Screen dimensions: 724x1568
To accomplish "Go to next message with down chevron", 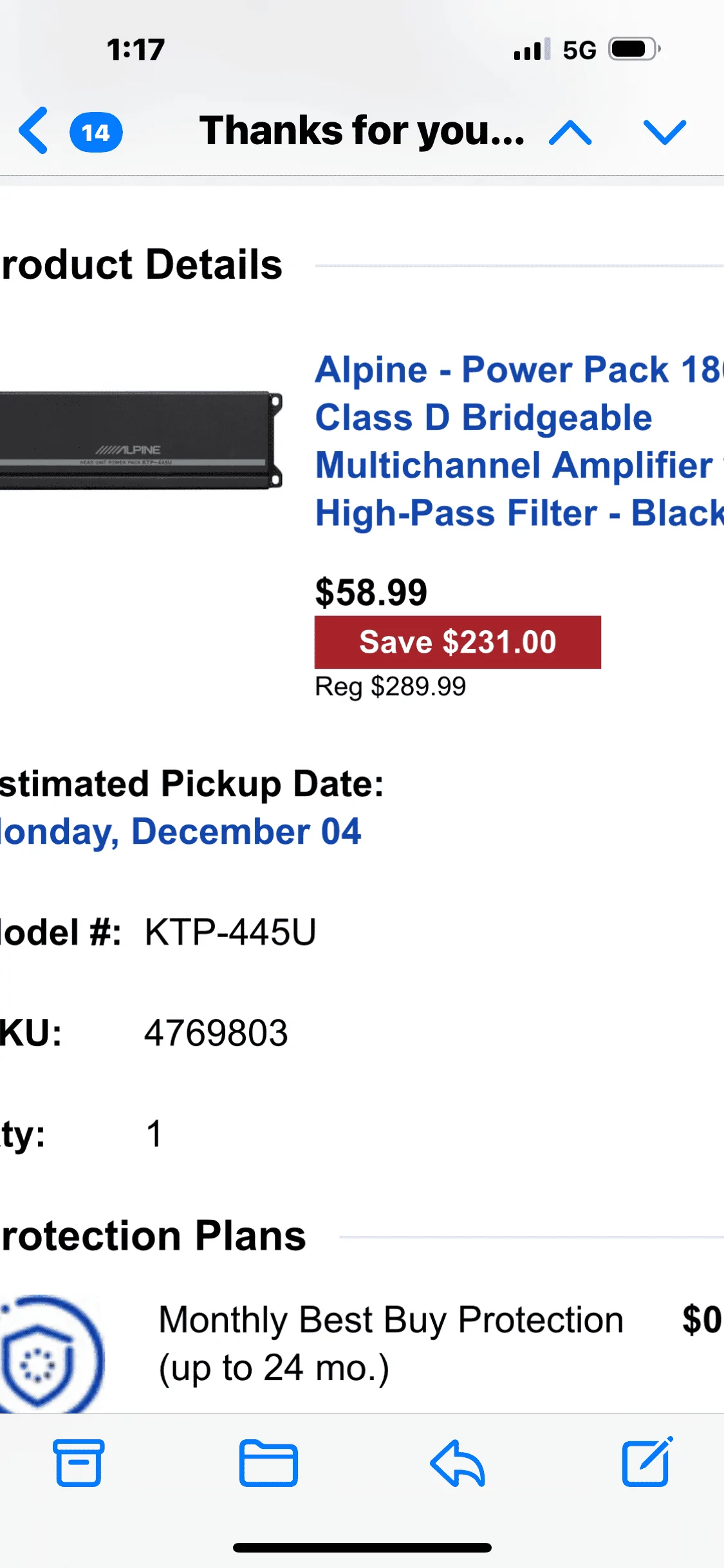I will coord(665,132).
